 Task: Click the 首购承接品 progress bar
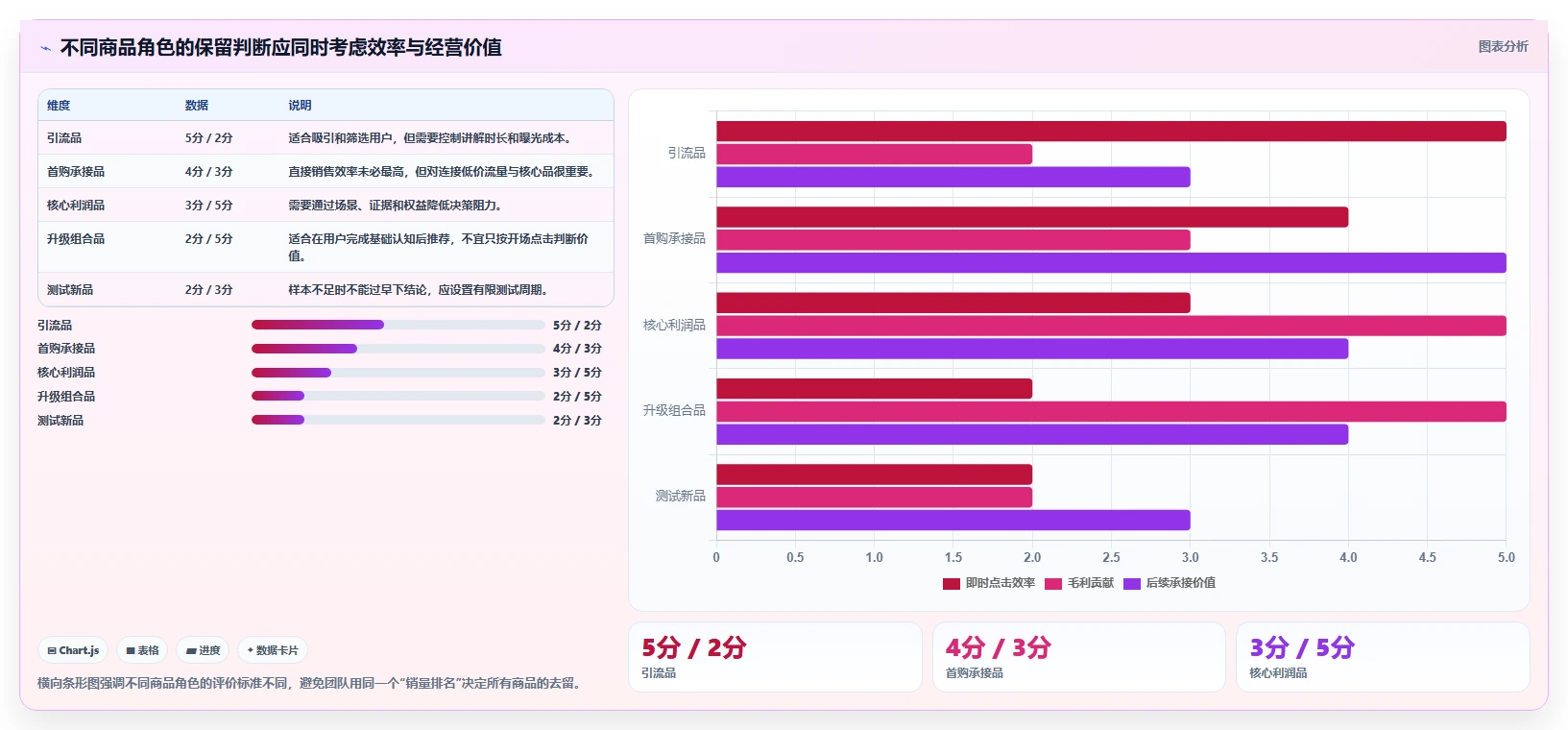(398, 349)
